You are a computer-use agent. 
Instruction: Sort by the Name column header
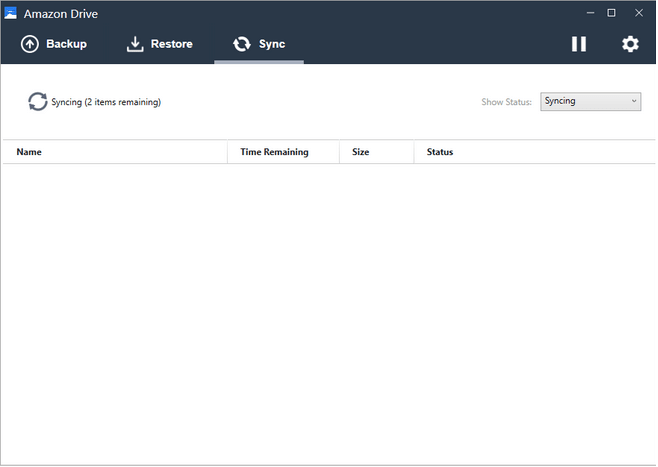[29, 152]
